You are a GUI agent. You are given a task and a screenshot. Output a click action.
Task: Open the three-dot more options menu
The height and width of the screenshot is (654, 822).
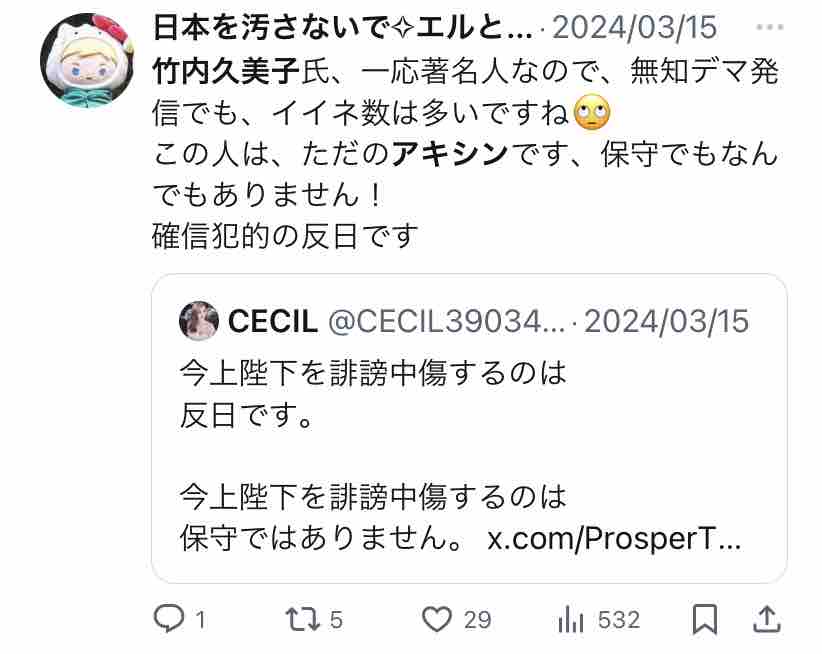tap(769, 27)
